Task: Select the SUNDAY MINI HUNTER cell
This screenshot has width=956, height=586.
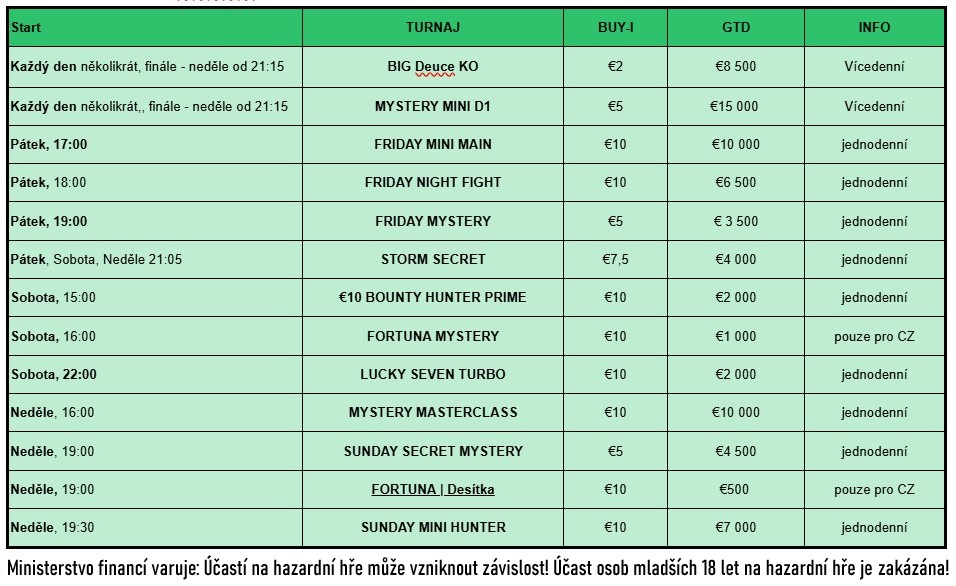Action: click(432, 527)
